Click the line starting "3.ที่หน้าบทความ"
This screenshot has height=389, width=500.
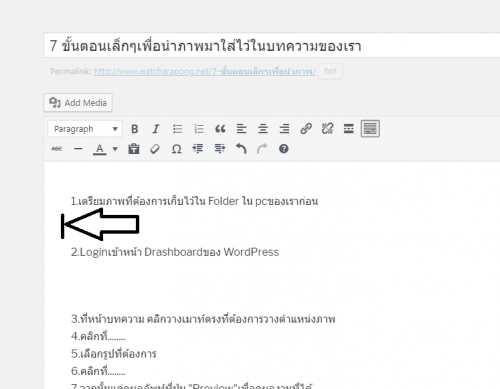click(203, 319)
